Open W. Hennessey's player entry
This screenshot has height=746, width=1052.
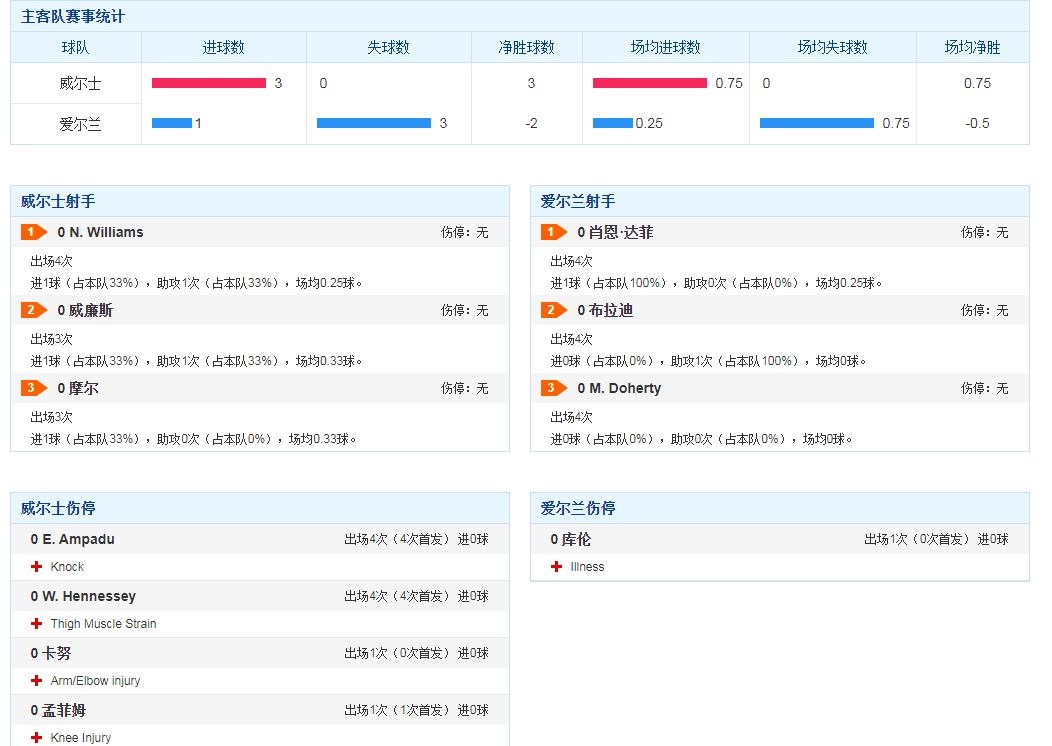pyautogui.click(x=88, y=596)
